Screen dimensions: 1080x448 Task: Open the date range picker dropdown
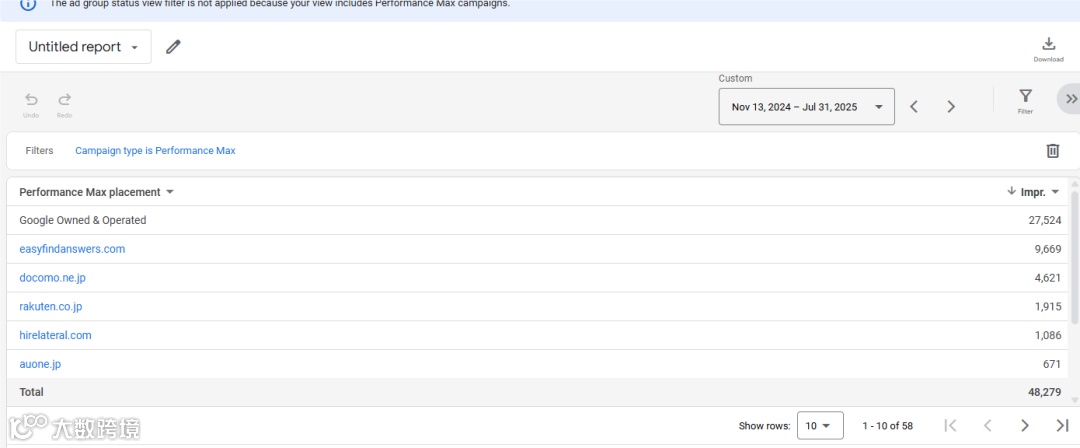pos(807,107)
